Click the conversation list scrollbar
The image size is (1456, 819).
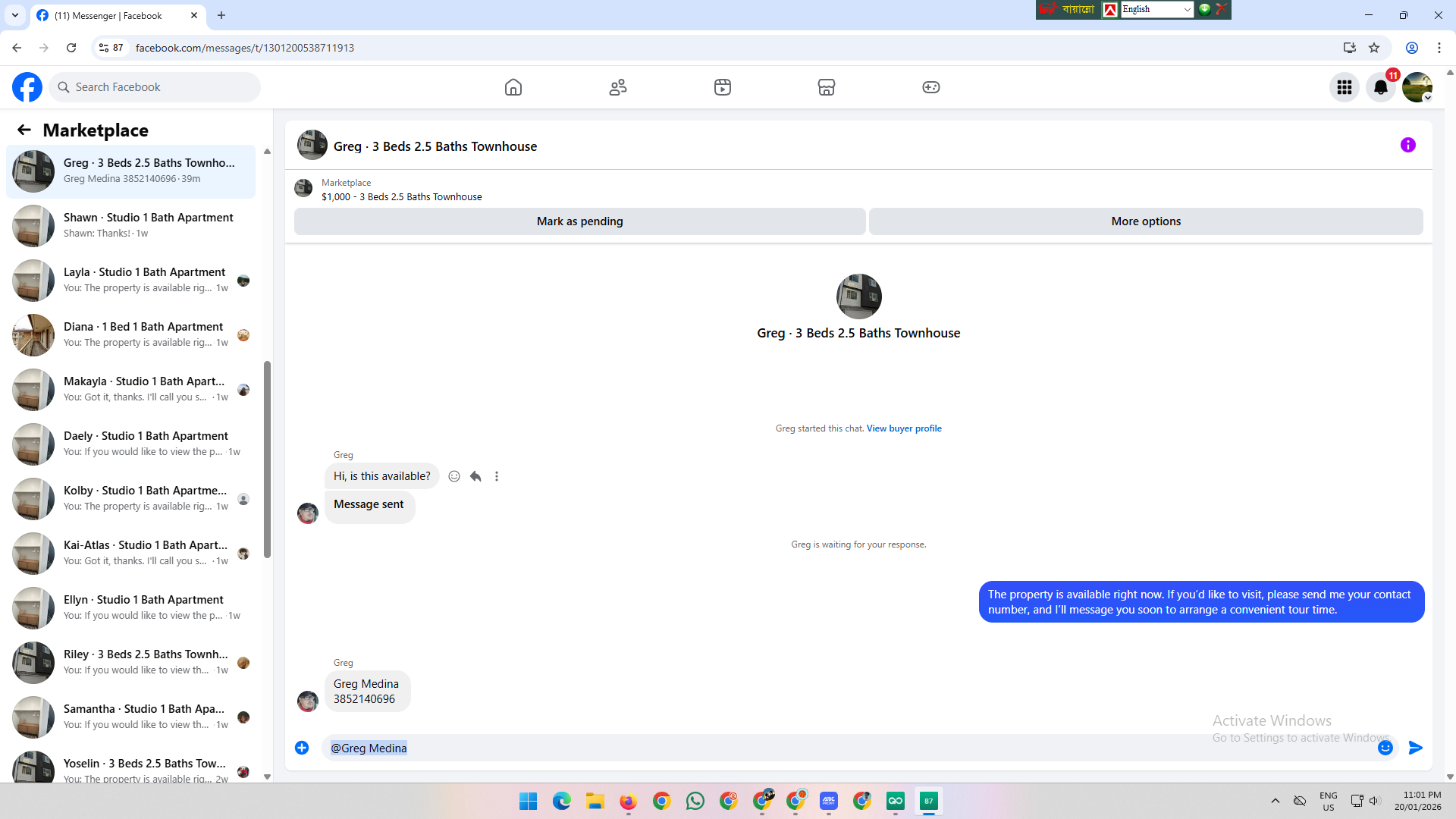click(267, 460)
